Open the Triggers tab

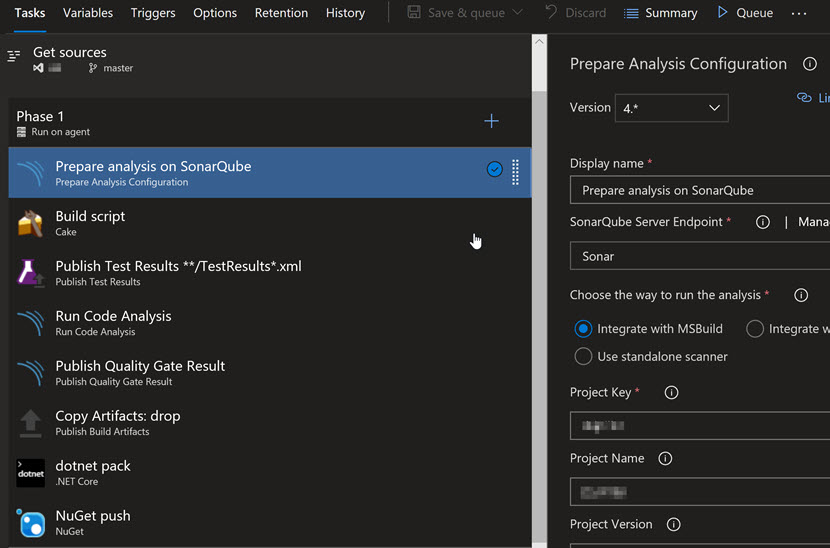tap(153, 13)
